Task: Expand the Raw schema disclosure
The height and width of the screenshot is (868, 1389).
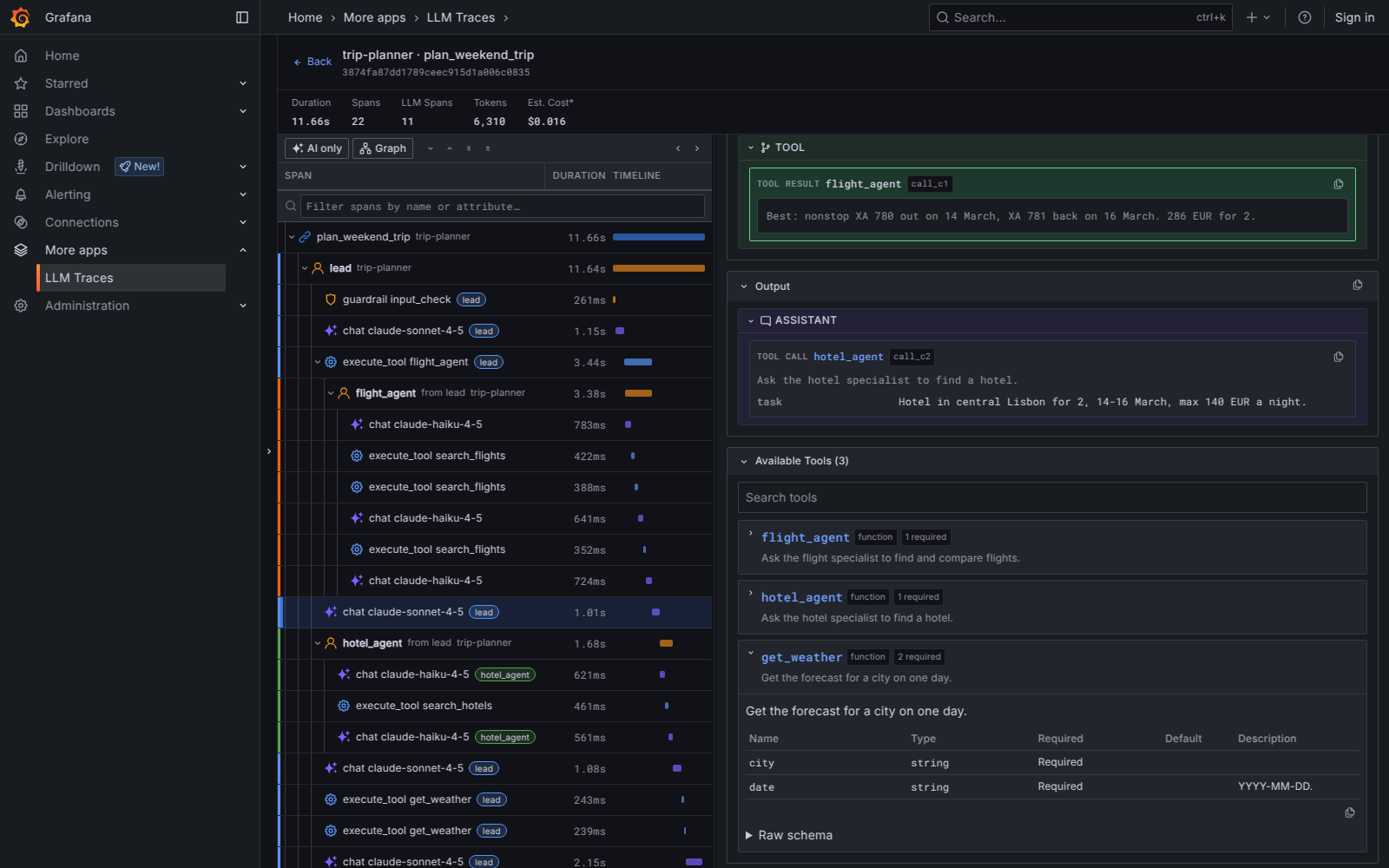Action: click(x=789, y=835)
